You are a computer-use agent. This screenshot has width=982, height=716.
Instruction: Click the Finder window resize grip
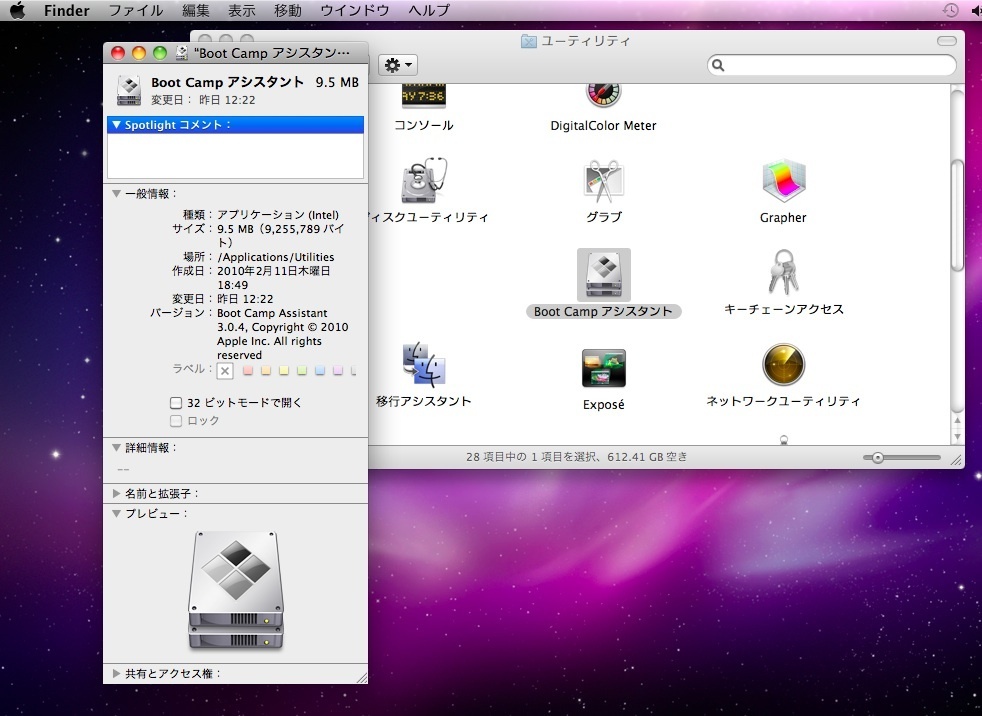click(x=956, y=460)
